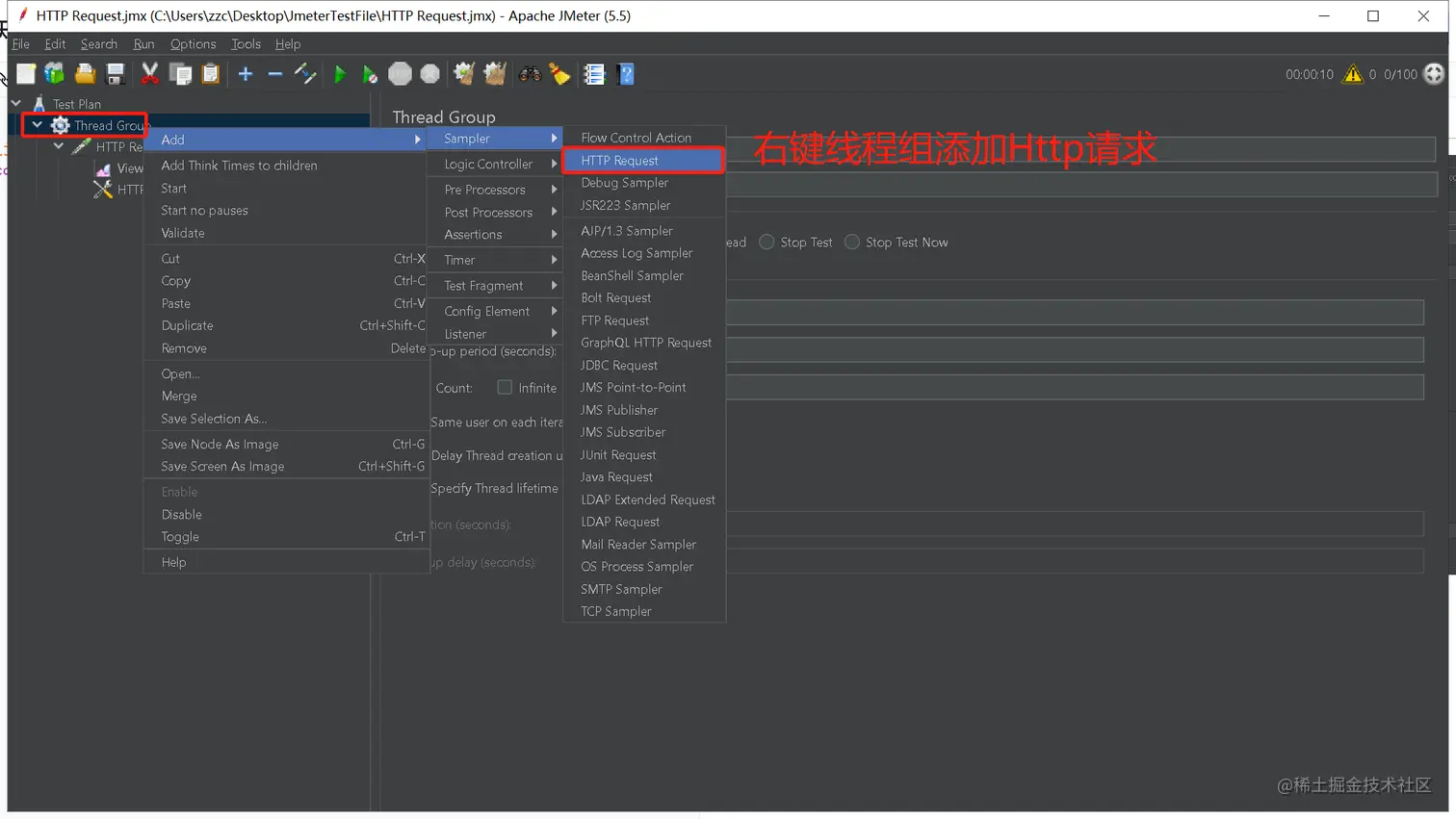Viewport: 1456px width, 819px height.
Task: Click the Clear All toolbar icon with two gears
Action: (x=495, y=74)
